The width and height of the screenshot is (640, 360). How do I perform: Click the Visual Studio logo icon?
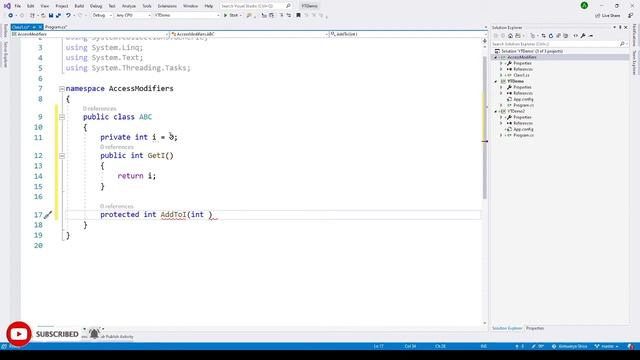tap(7, 6)
